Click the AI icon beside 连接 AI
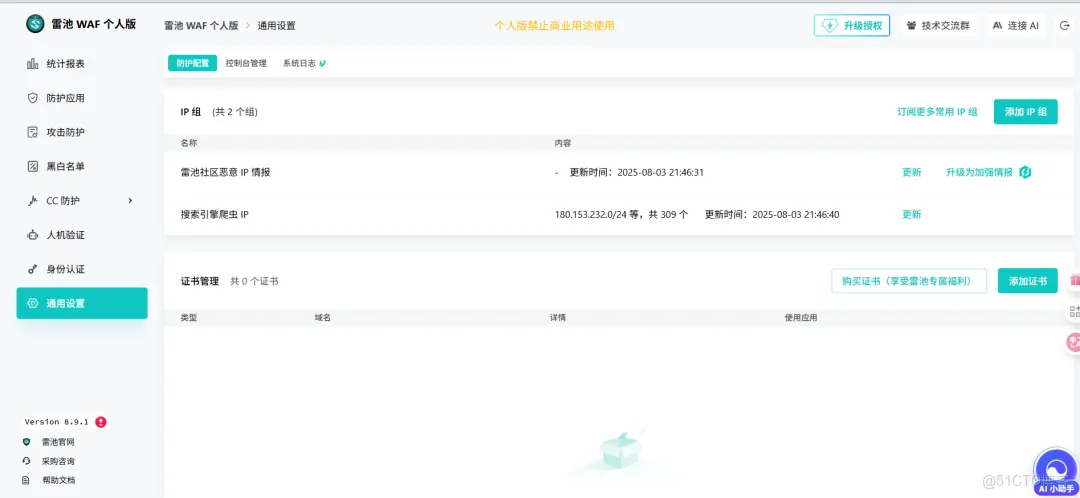This screenshot has height=498, width=1080. click(997, 25)
